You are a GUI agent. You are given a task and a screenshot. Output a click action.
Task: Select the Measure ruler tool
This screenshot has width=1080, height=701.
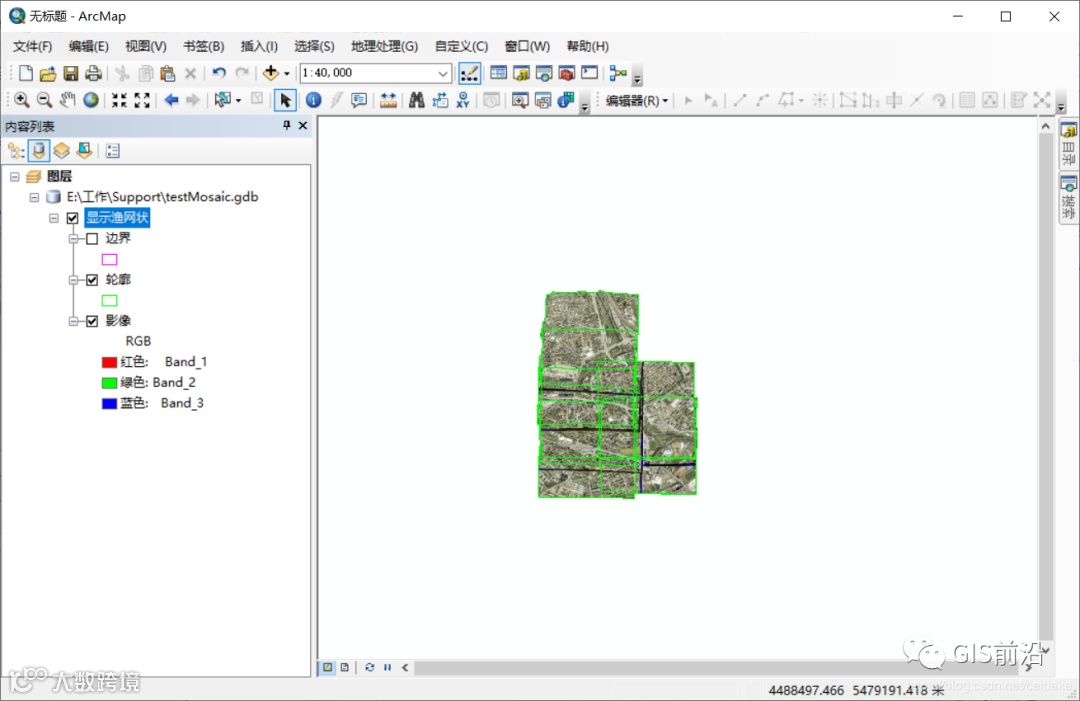coord(388,100)
